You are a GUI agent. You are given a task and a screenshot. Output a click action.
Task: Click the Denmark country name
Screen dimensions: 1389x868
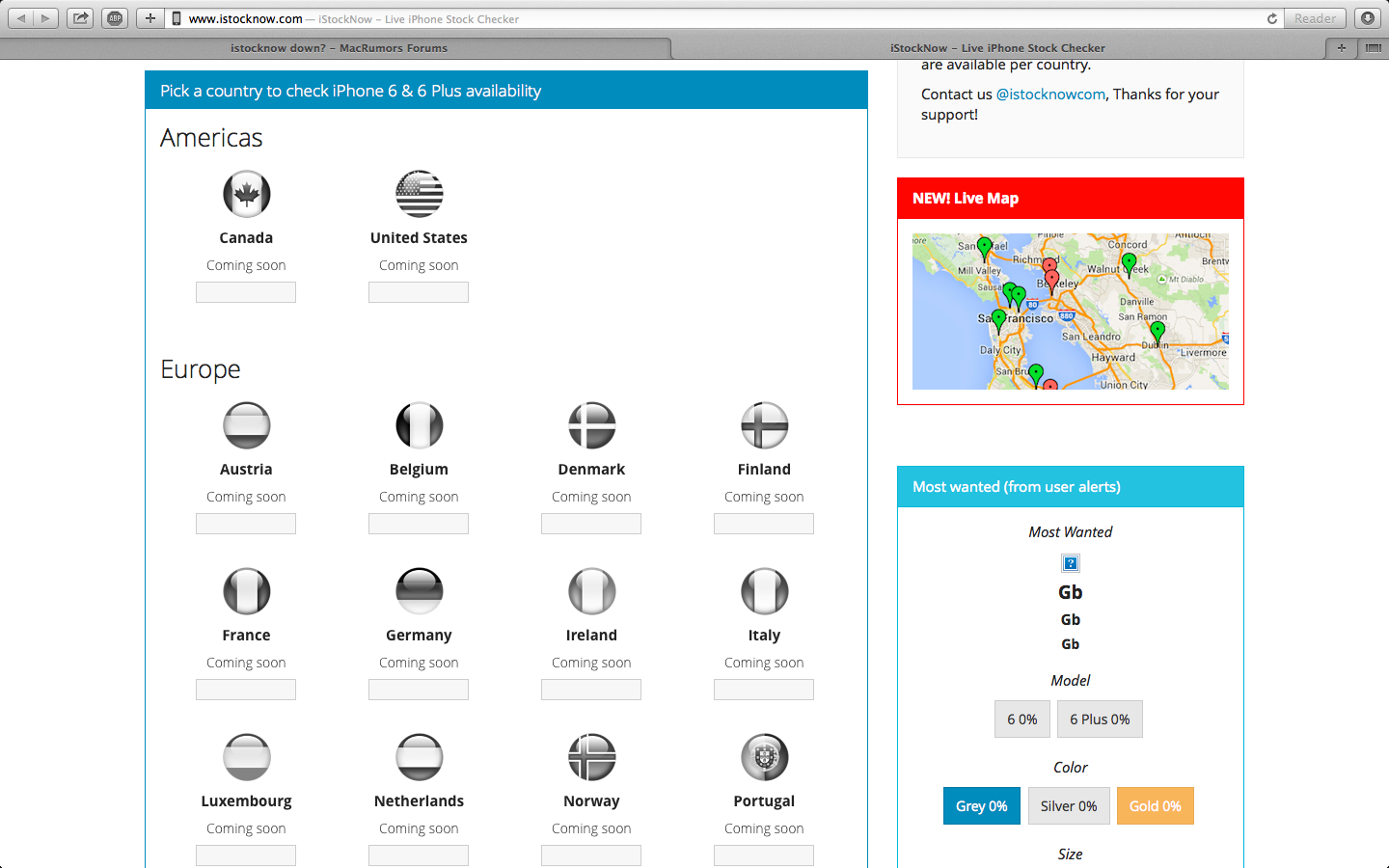click(x=591, y=470)
